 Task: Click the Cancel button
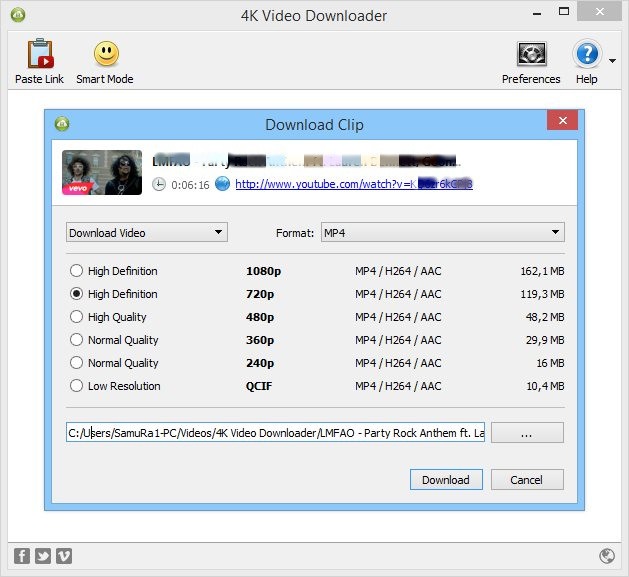[527, 479]
